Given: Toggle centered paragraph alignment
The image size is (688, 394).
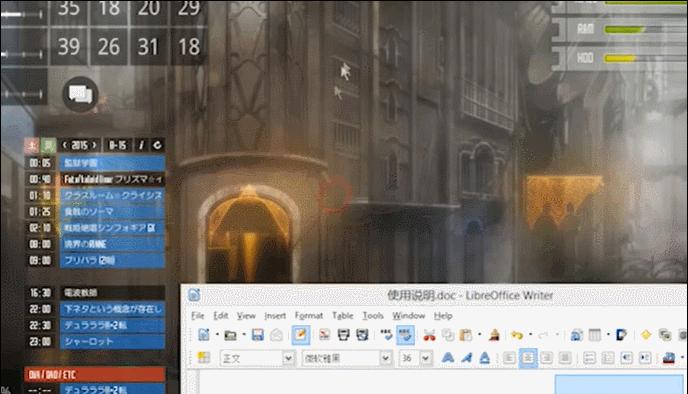Looking at the screenshot, I should point(528,358).
